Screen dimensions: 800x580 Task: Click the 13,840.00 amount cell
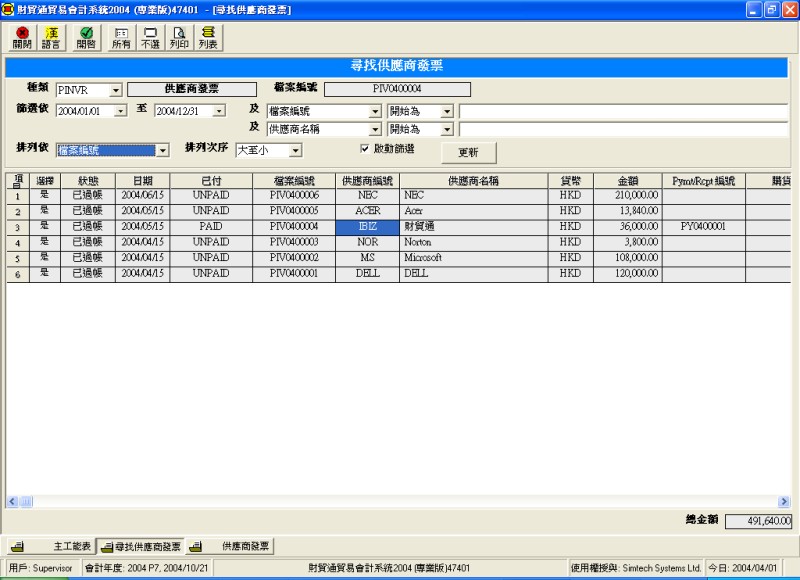(x=628, y=211)
